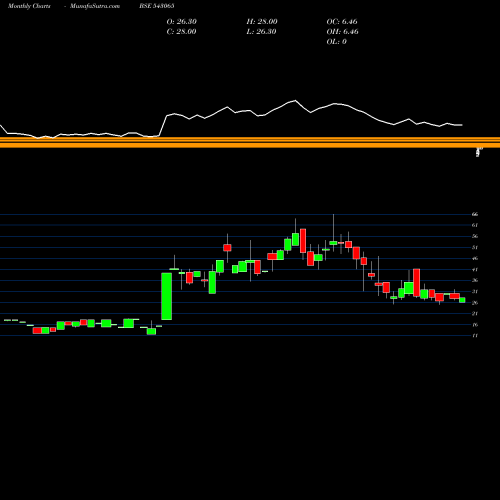Click the 21 price axis label
Image resolution: width=500 pixels, height=500 pixels.
475,314
